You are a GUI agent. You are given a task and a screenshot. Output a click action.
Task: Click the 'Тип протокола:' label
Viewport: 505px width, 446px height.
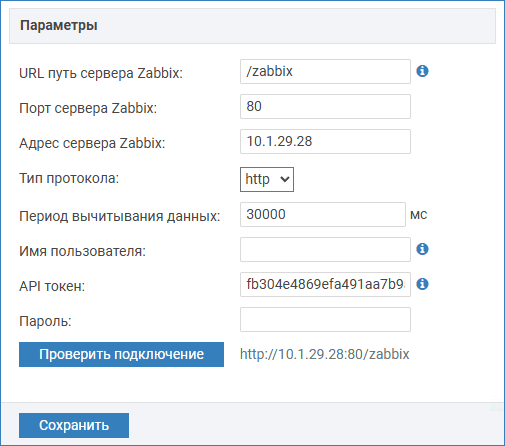point(69,178)
